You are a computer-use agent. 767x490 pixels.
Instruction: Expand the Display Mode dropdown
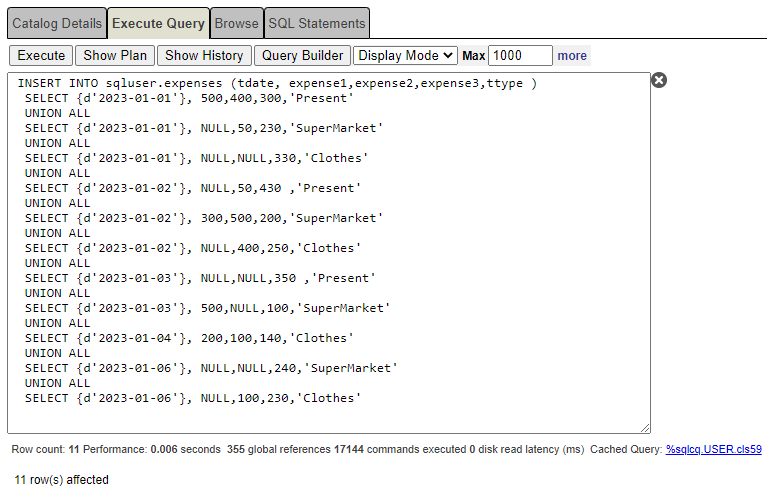[x=405, y=56]
